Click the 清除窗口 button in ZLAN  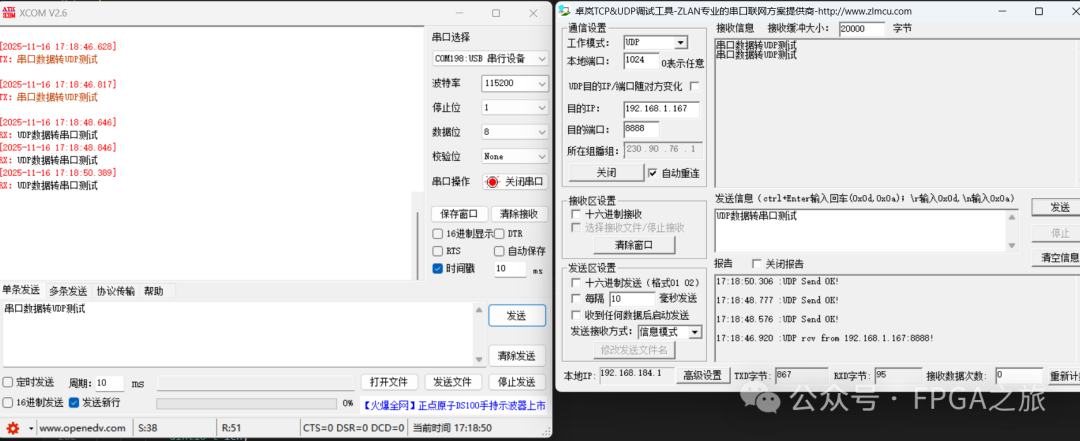pyautogui.click(x=634, y=245)
